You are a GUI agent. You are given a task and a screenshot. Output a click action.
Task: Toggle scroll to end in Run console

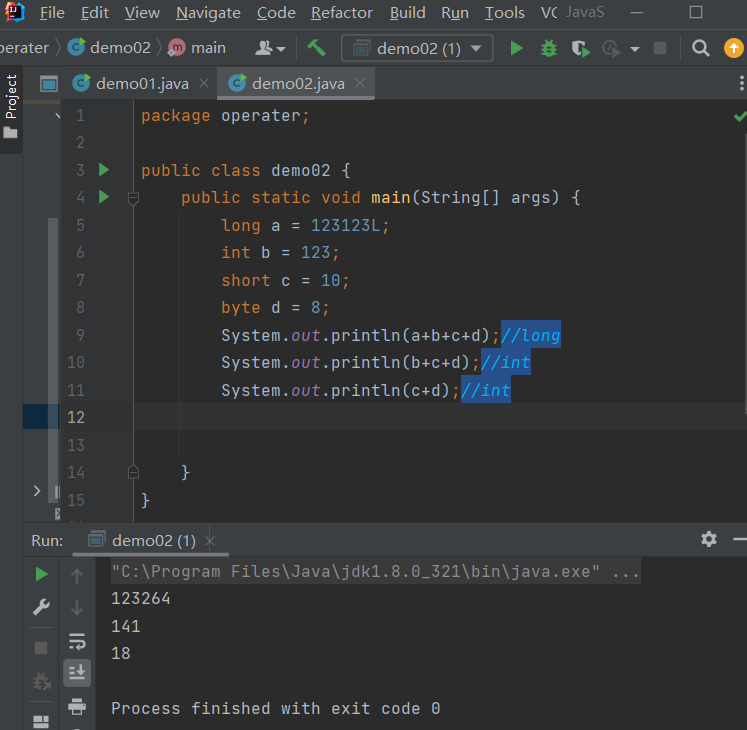(77, 673)
